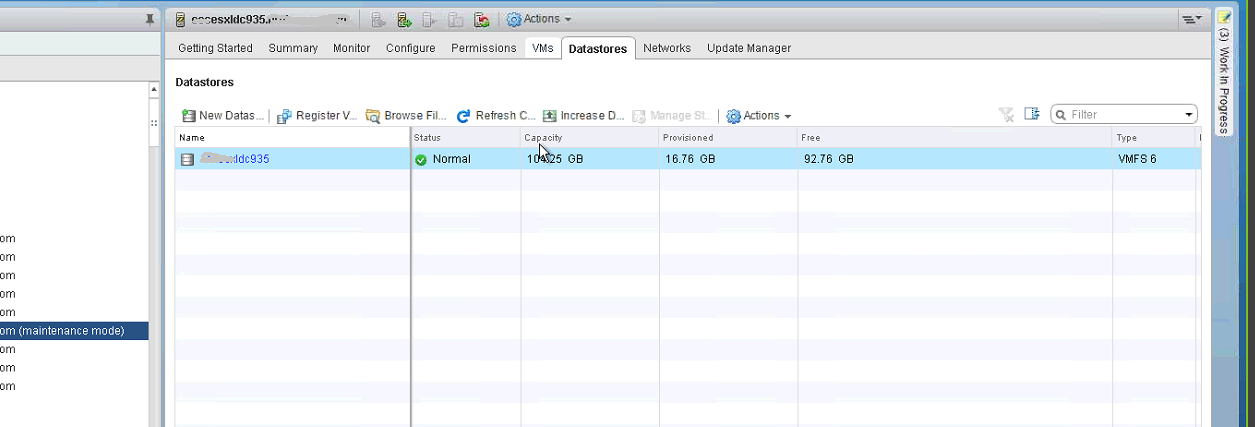1255x427 pixels.
Task: Go to the Monitor tab
Action: click(x=352, y=48)
